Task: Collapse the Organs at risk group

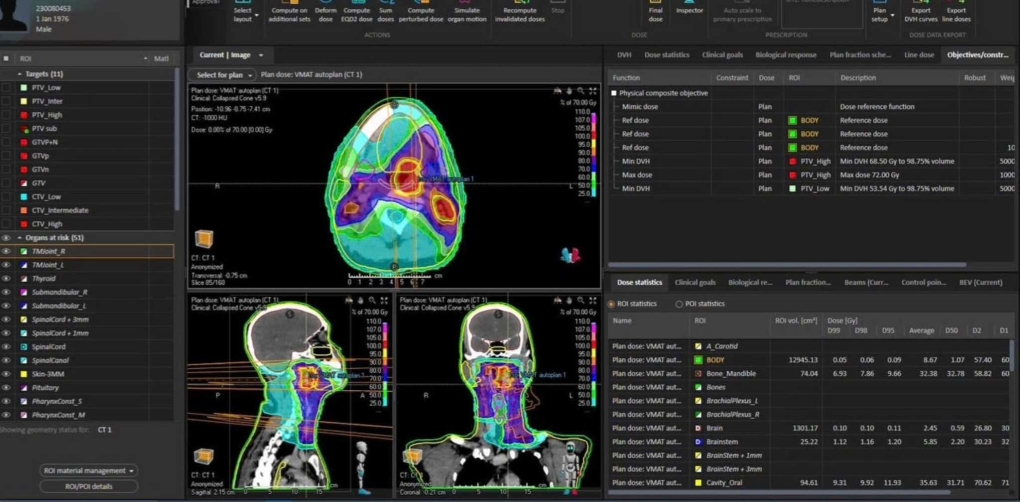Action: pos(19,238)
